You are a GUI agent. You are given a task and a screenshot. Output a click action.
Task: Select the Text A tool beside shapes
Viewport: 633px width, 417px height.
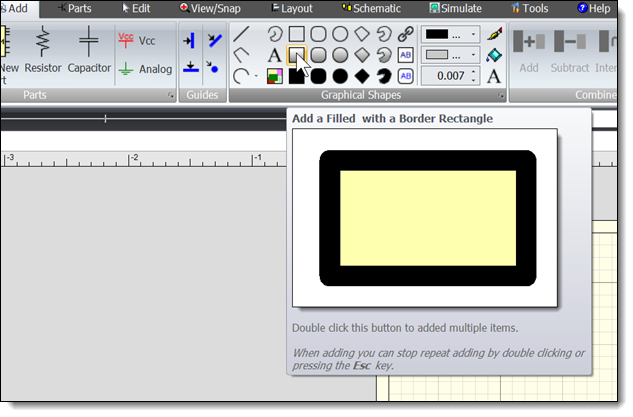coord(275,55)
